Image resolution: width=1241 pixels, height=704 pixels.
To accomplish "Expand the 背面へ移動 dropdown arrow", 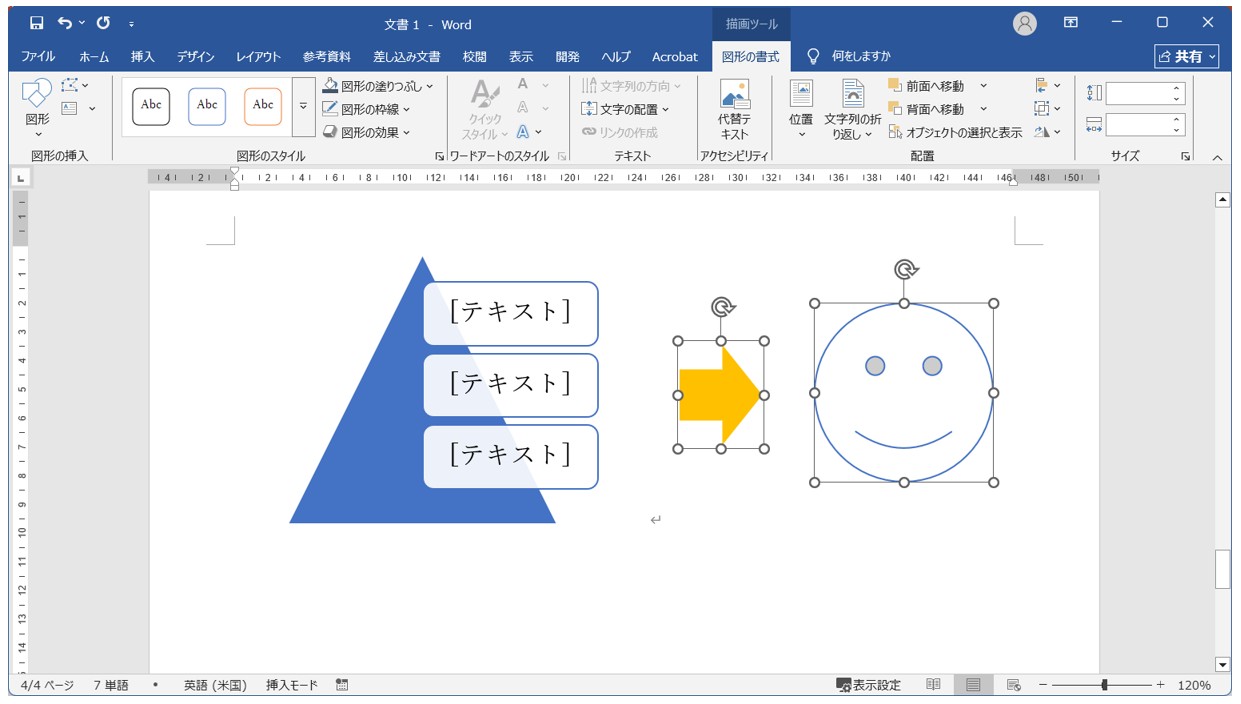I will [983, 109].
